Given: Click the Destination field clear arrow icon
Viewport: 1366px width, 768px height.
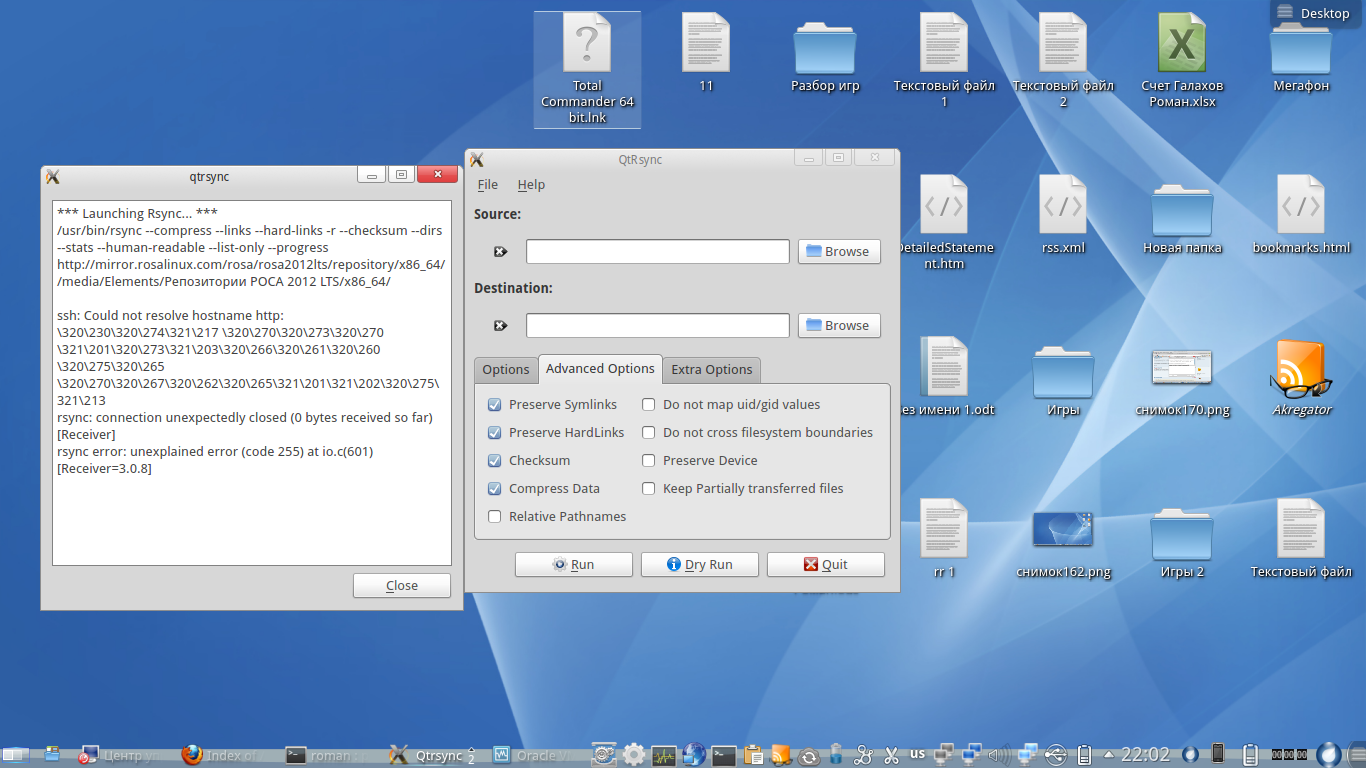Looking at the screenshot, I should point(500,326).
